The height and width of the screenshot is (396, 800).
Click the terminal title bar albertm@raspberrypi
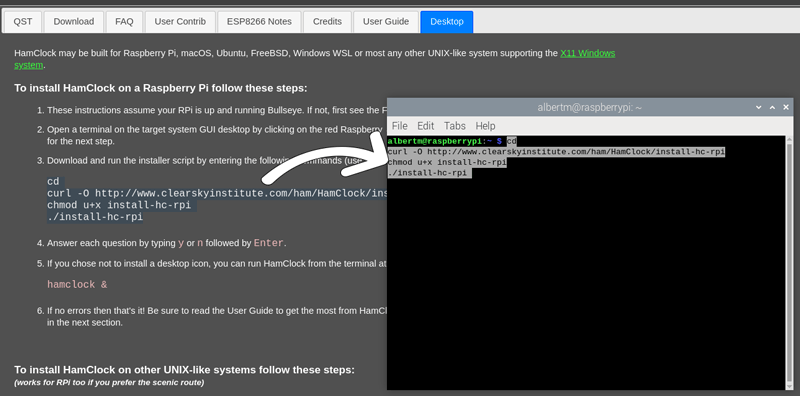(x=589, y=108)
